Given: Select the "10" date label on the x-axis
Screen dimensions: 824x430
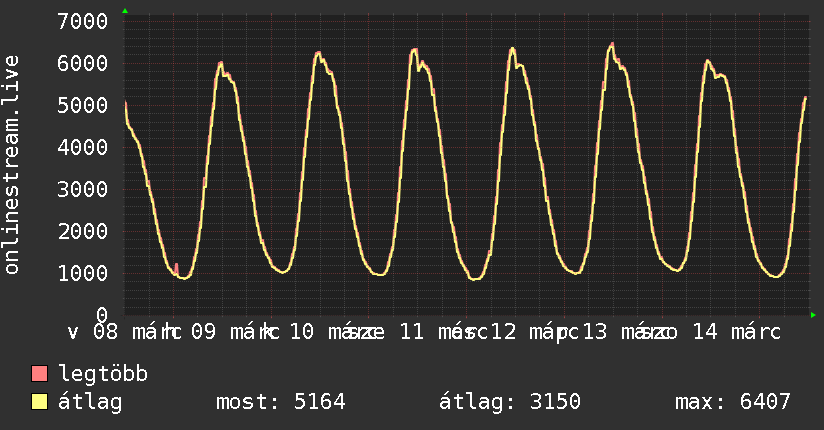Looking at the screenshot, I should pyautogui.click(x=302, y=332).
